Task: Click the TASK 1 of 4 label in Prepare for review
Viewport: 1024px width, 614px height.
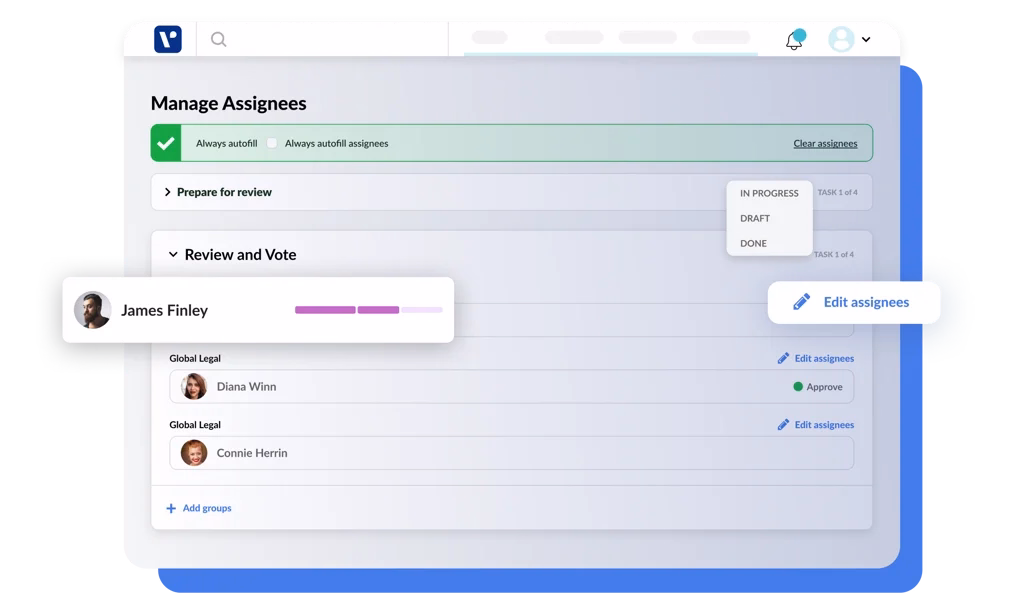Action: click(838, 192)
